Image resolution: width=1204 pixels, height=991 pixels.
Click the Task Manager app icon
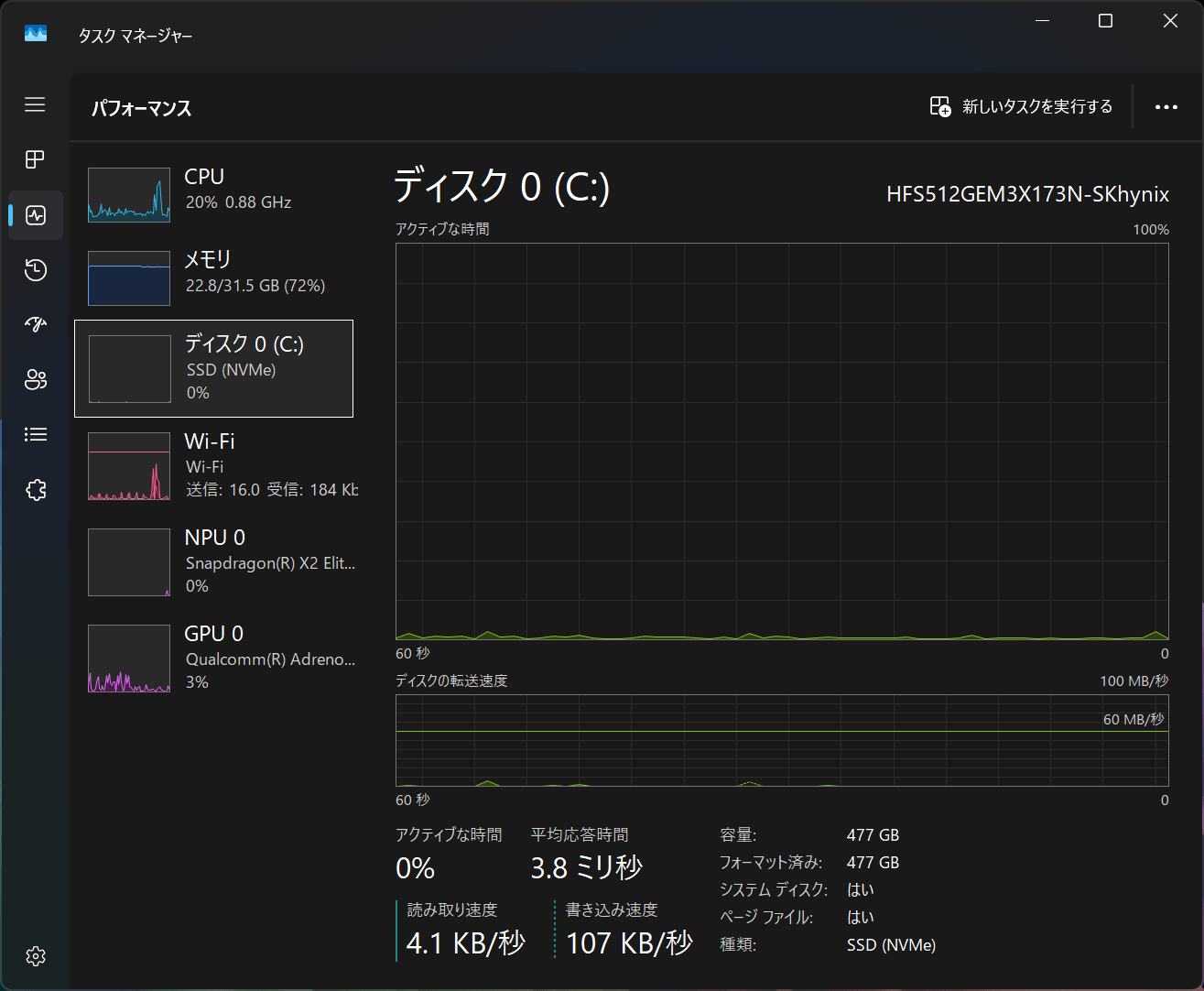point(36,34)
